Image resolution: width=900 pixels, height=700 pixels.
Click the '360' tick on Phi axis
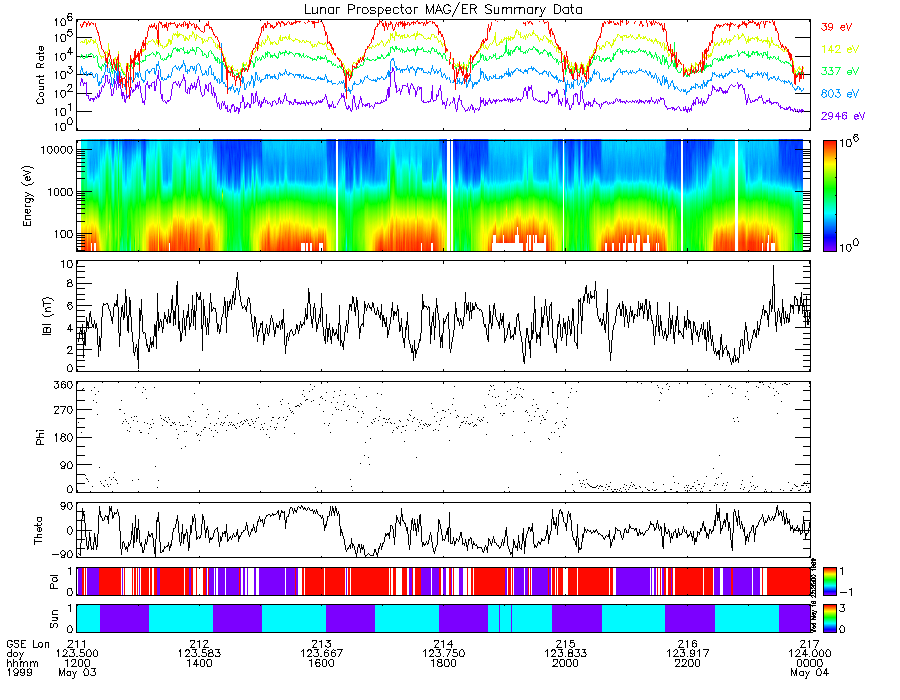pos(64,384)
